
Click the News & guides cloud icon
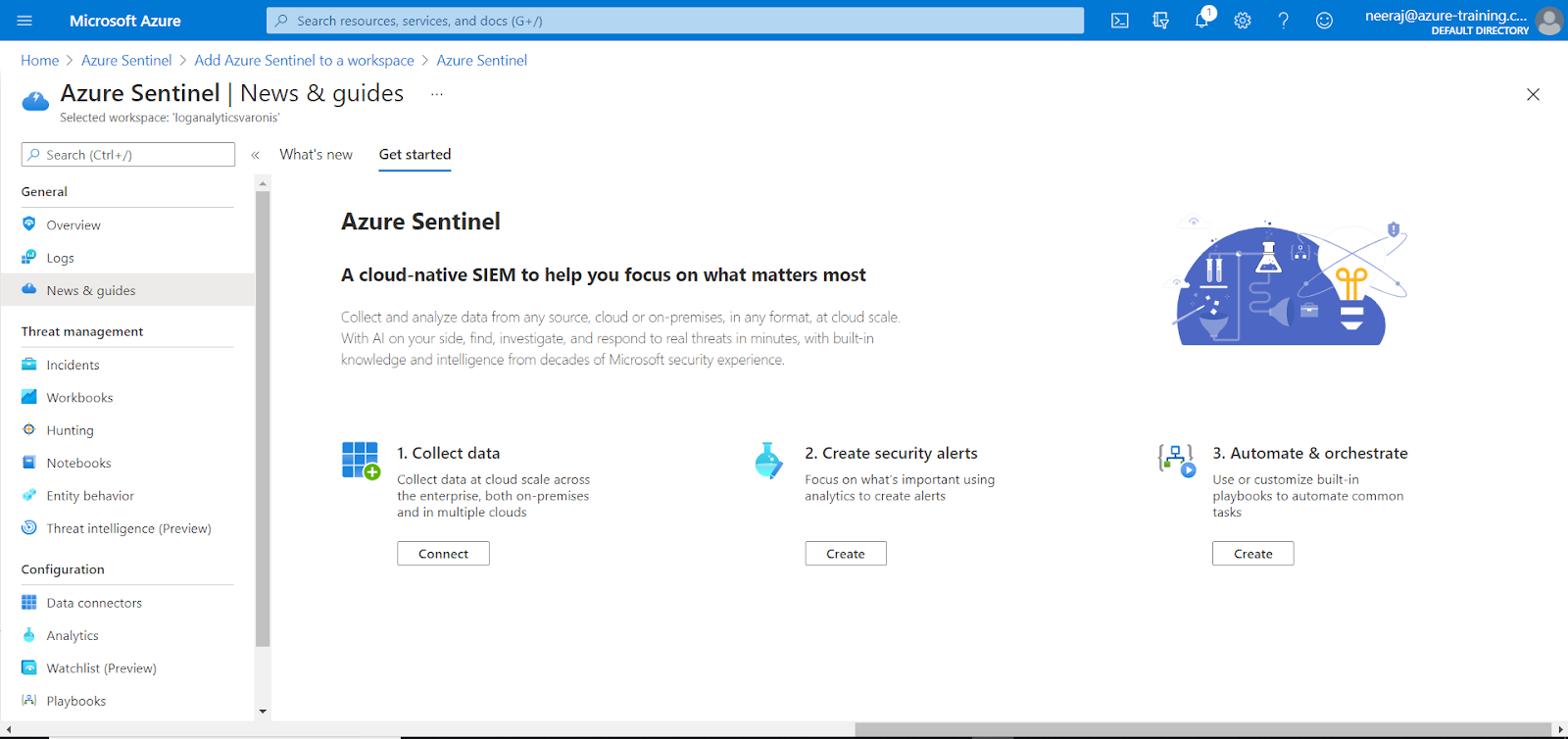[x=29, y=290]
